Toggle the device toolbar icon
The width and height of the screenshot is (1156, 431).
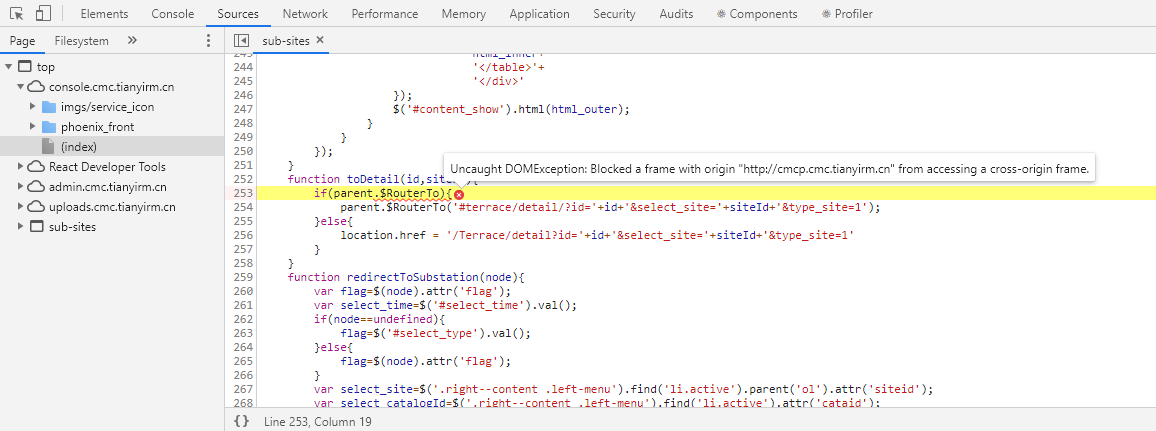tap(44, 14)
